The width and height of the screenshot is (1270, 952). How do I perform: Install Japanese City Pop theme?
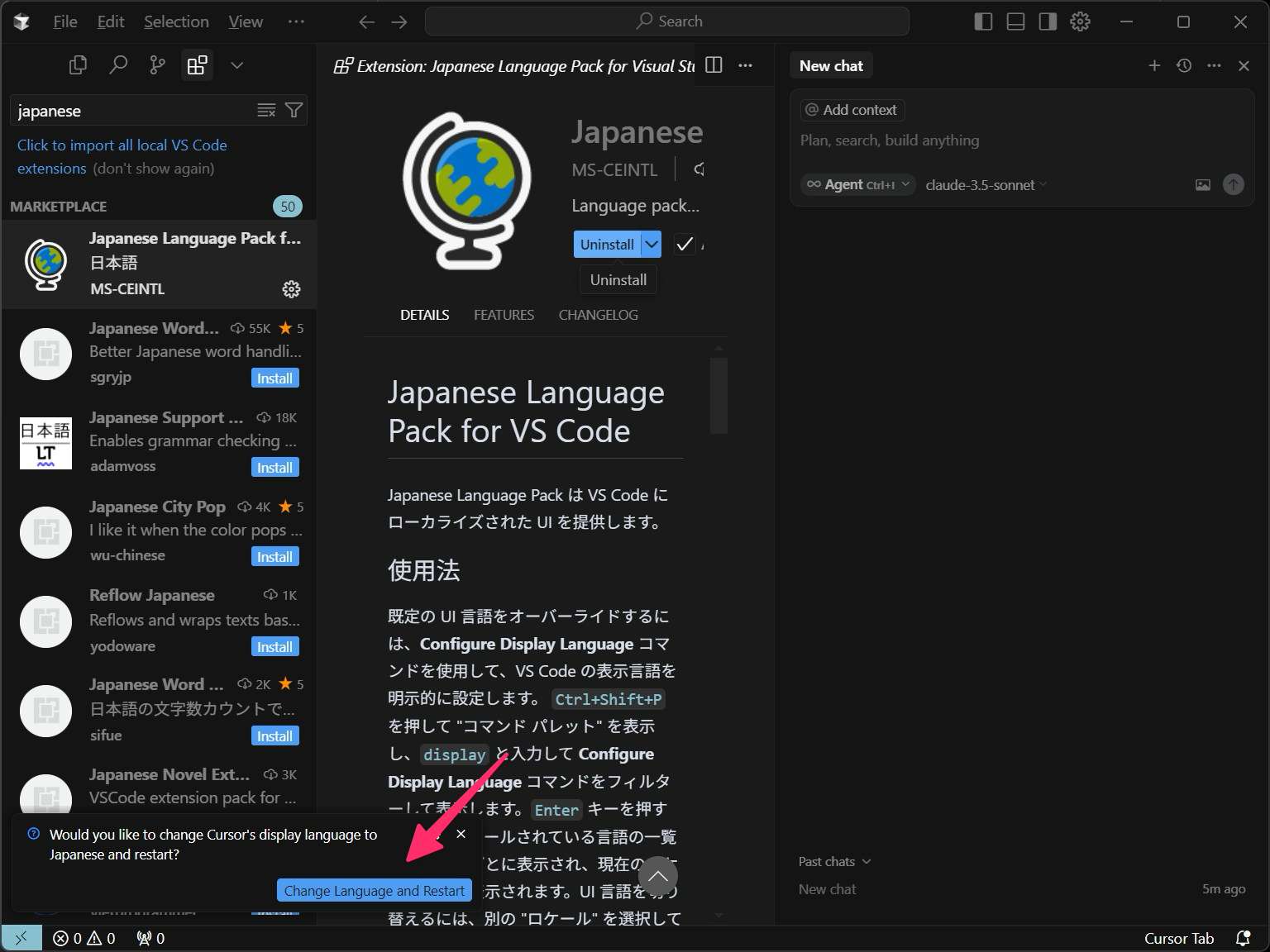pos(275,556)
